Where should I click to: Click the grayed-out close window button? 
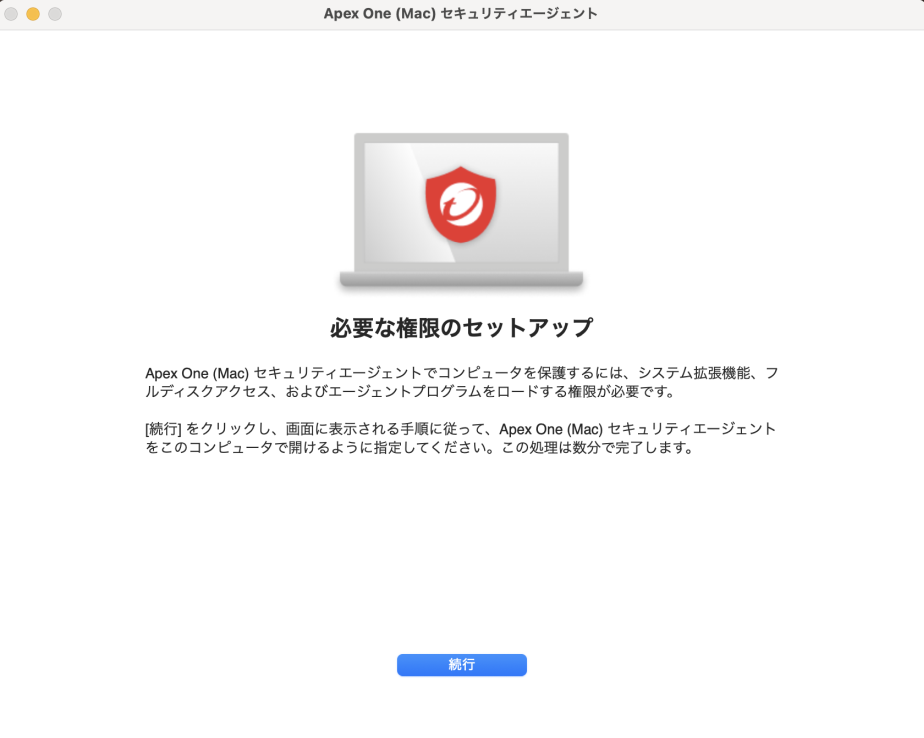pos(11,14)
